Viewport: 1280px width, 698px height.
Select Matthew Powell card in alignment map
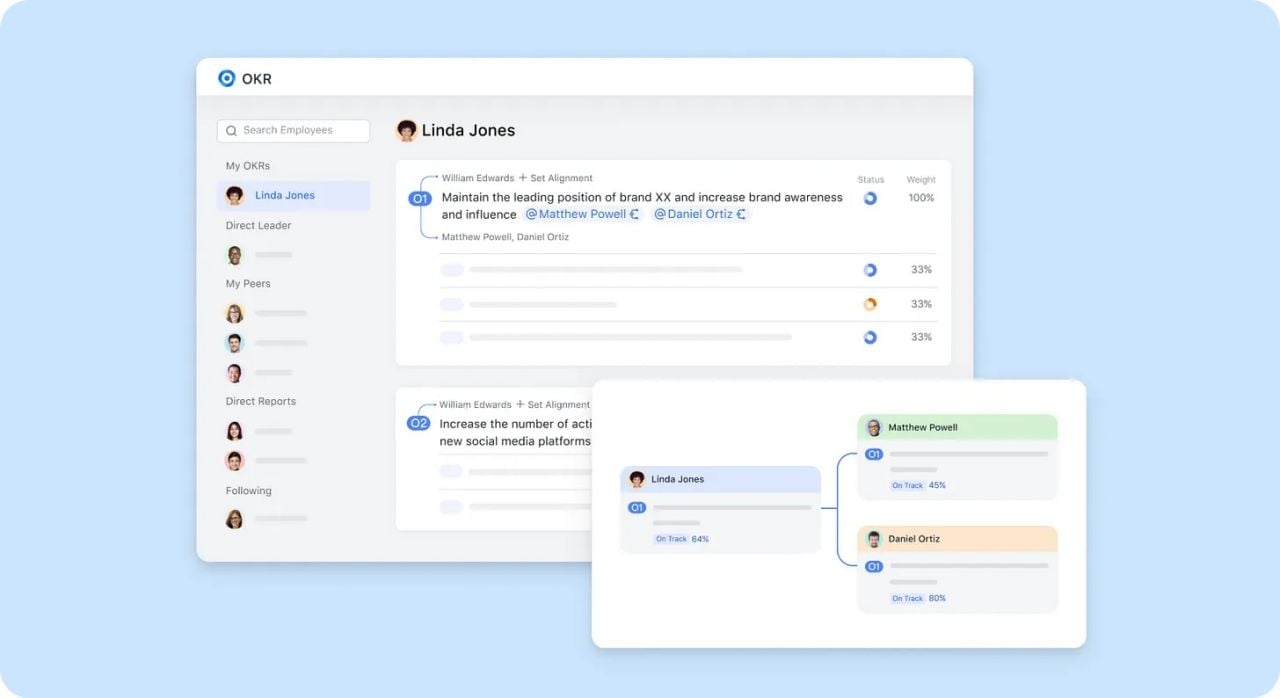click(957, 457)
